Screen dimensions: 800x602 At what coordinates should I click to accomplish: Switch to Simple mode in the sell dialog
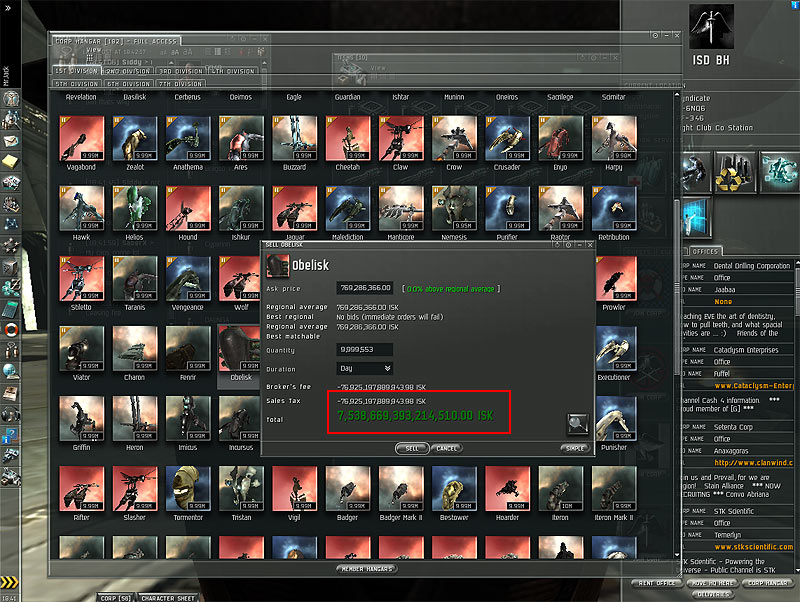(575, 448)
